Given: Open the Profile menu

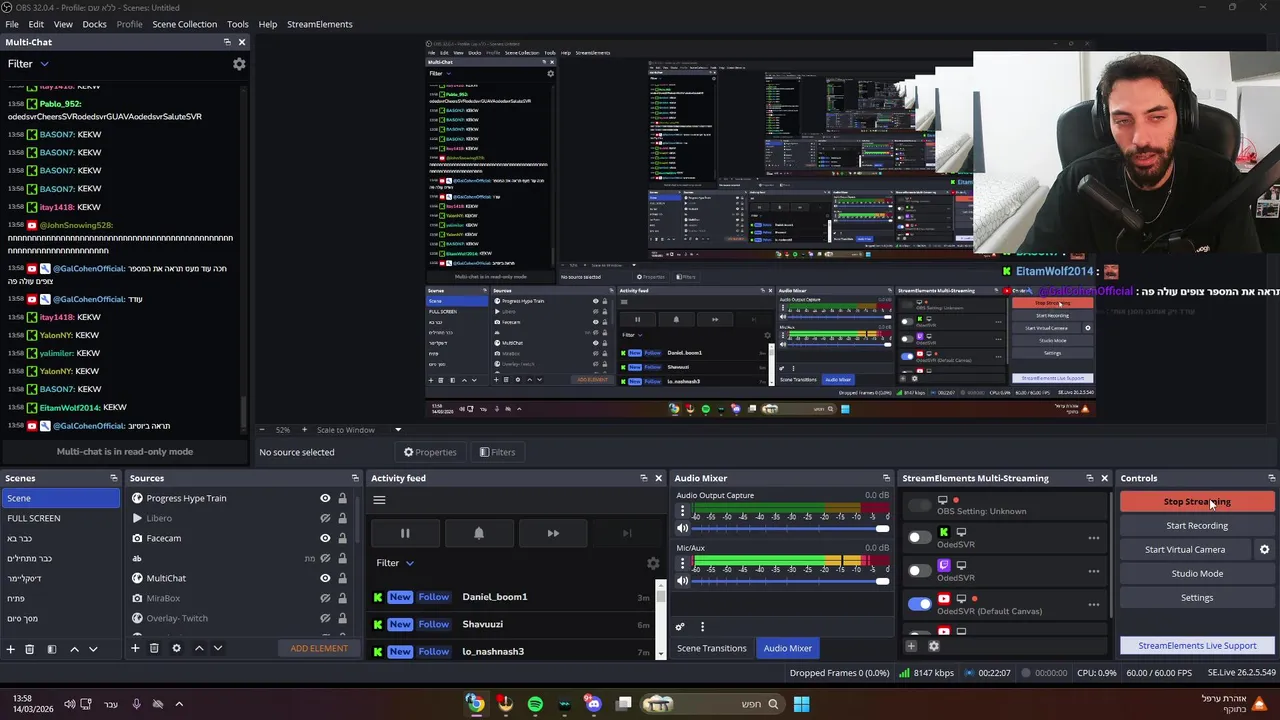Looking at the screenshot, I should pos(129,24).
